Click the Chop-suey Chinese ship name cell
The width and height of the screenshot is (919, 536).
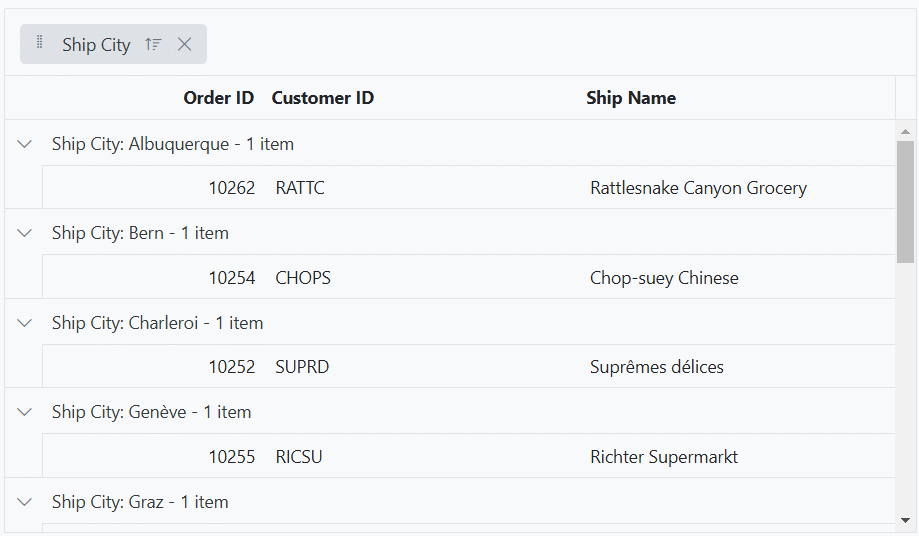[664, 278]
